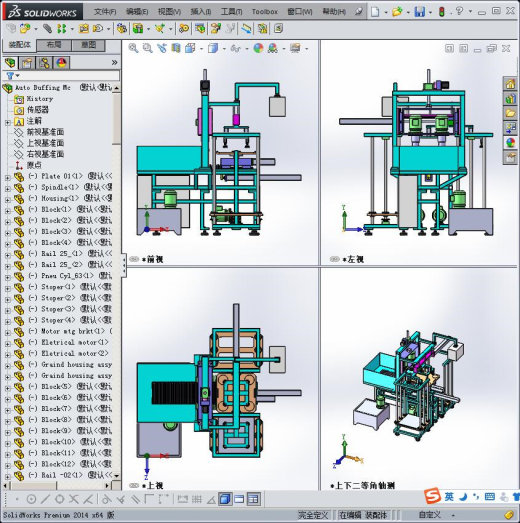Expand the Pneu Cyl_63<1> node
The image size is (520, 523).
coord(7,277)
